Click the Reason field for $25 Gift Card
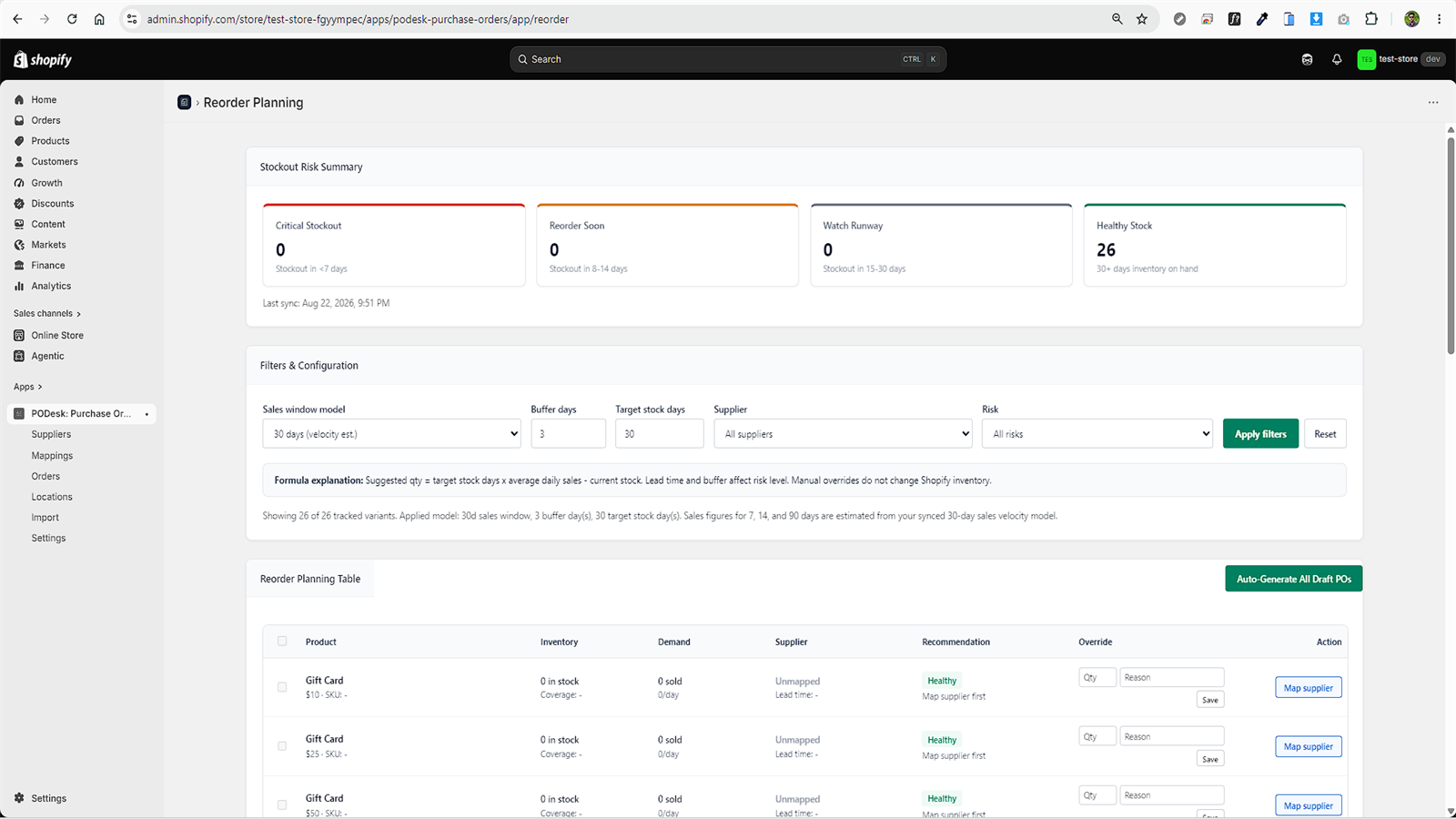This screenshot has height=819, width=1456. (1171, 736)
